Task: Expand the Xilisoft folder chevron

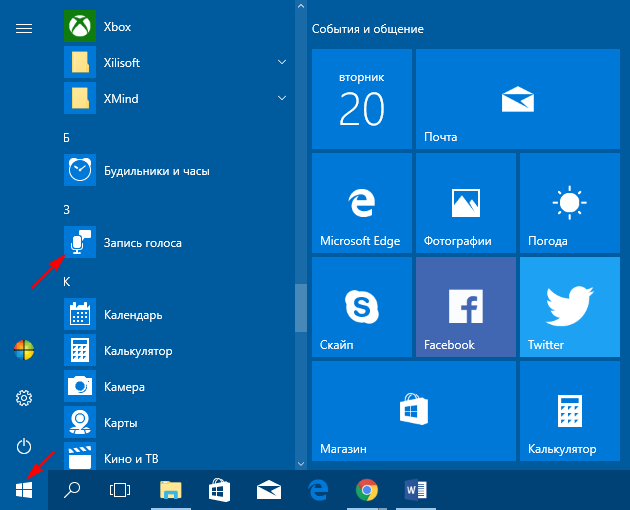Action: click(282, 63)
